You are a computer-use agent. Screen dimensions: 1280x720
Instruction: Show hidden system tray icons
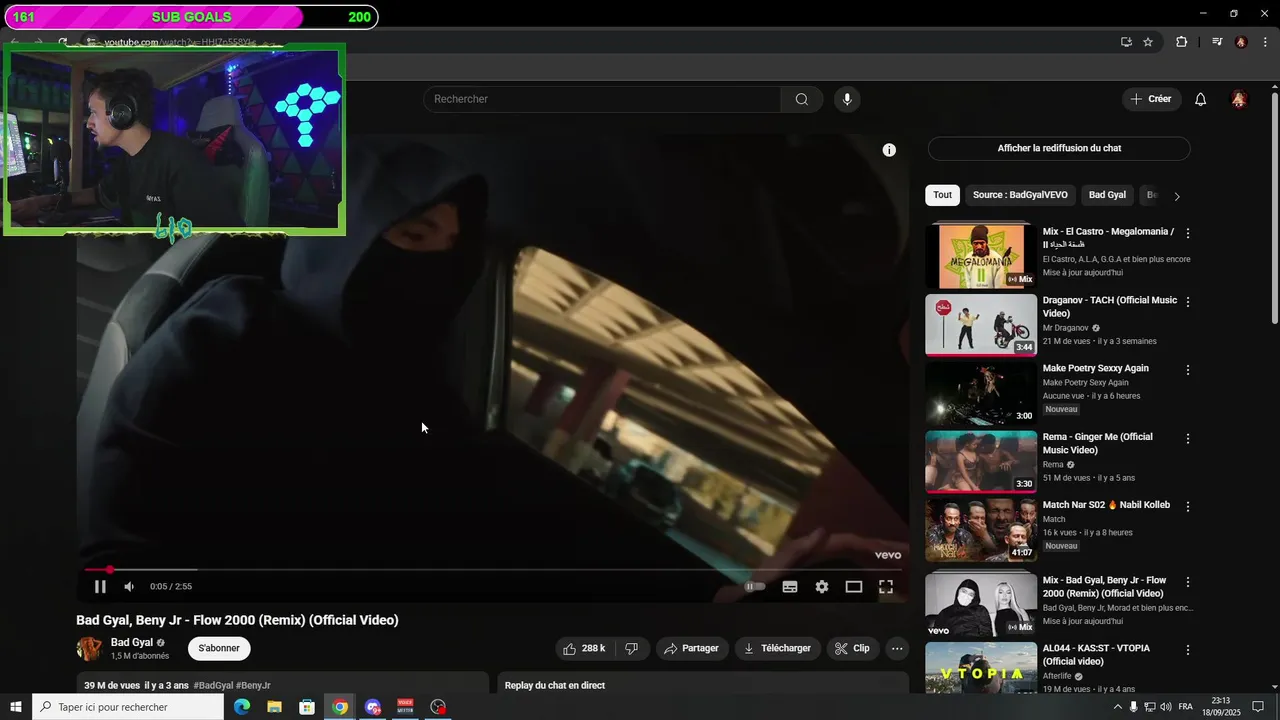coord(1117,707)
